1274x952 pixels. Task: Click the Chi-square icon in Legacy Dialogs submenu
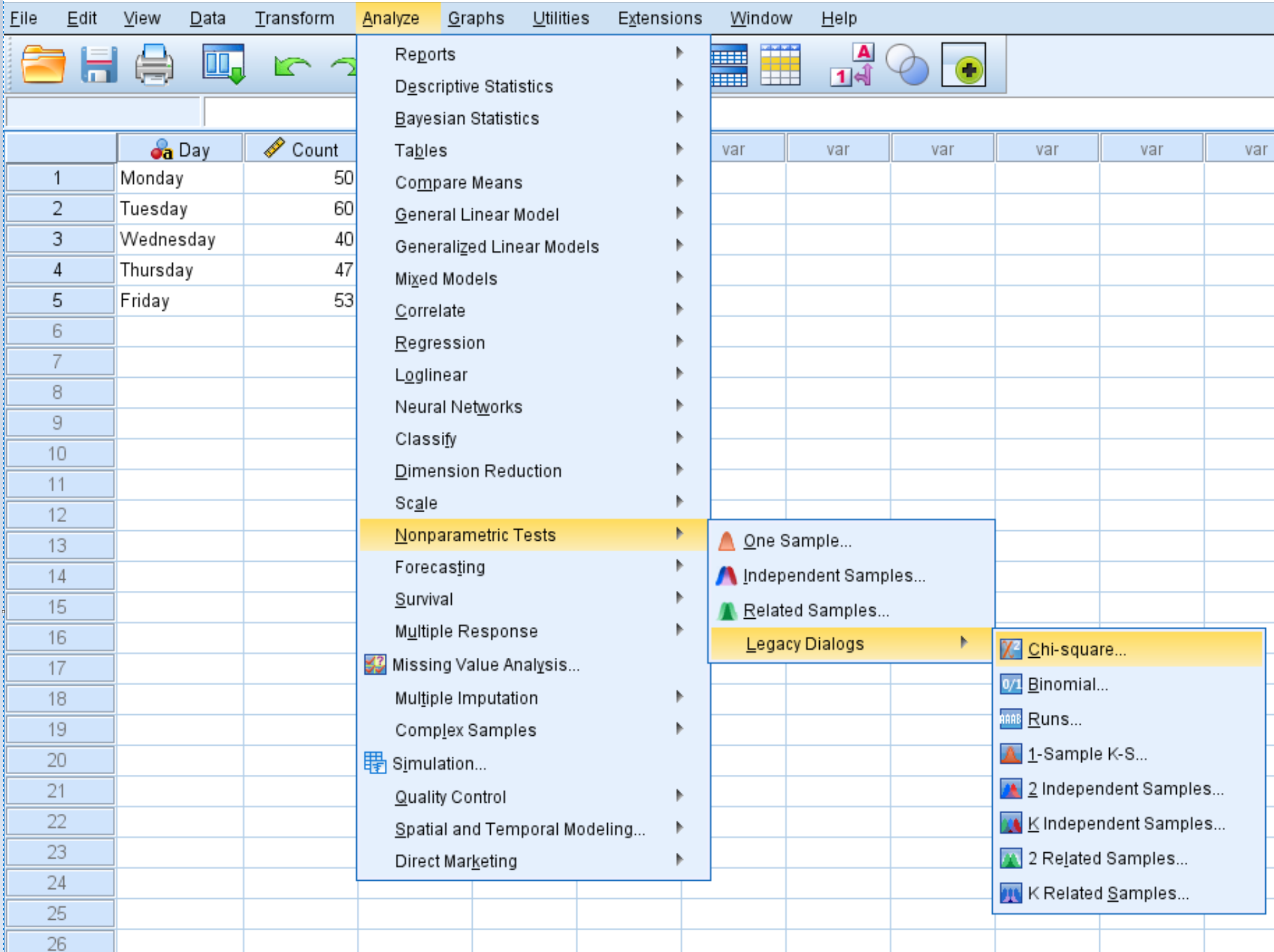pyautogui.click(x=1011, y=649)
